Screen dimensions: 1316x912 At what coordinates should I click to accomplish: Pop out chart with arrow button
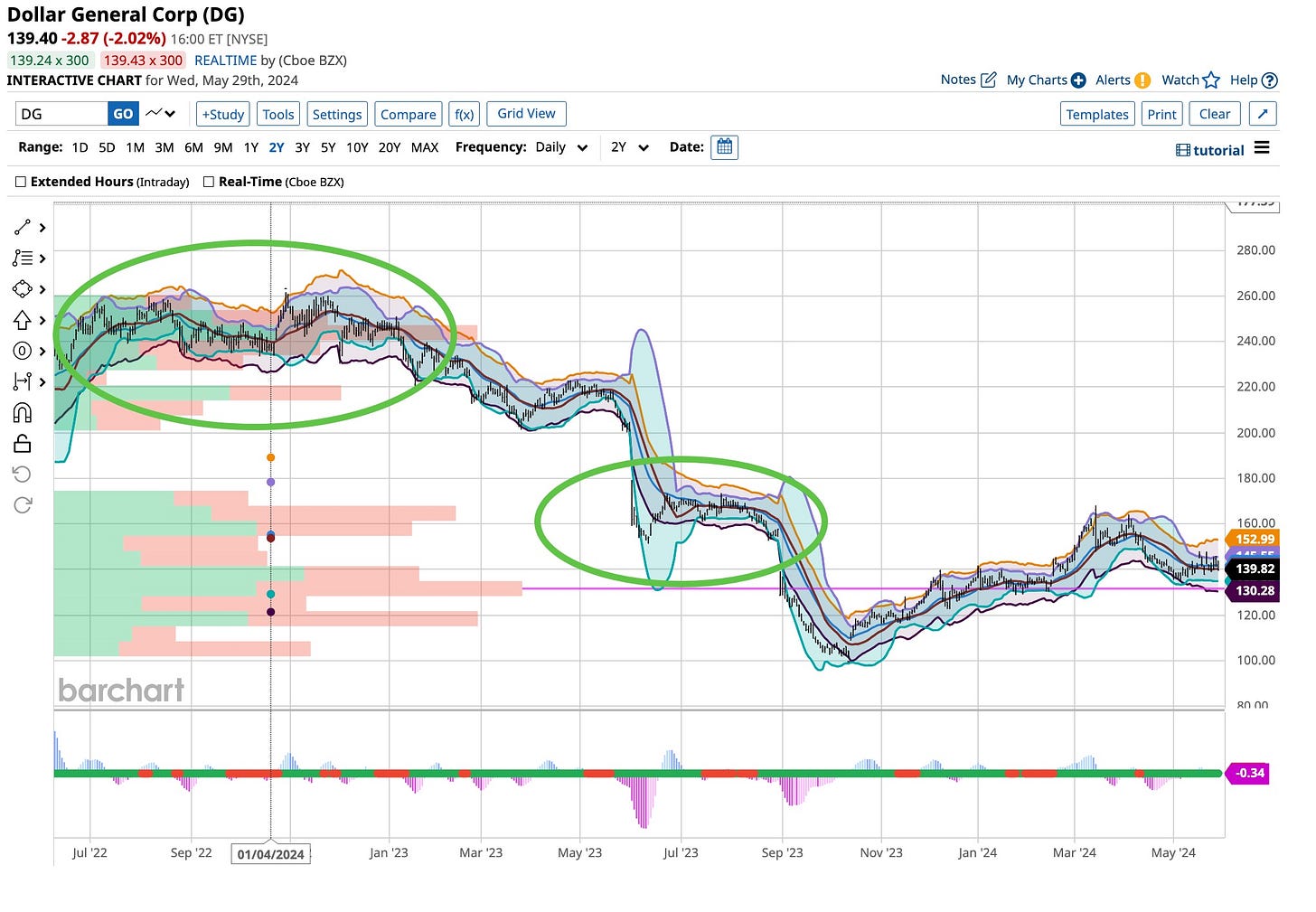[1263, 114]
